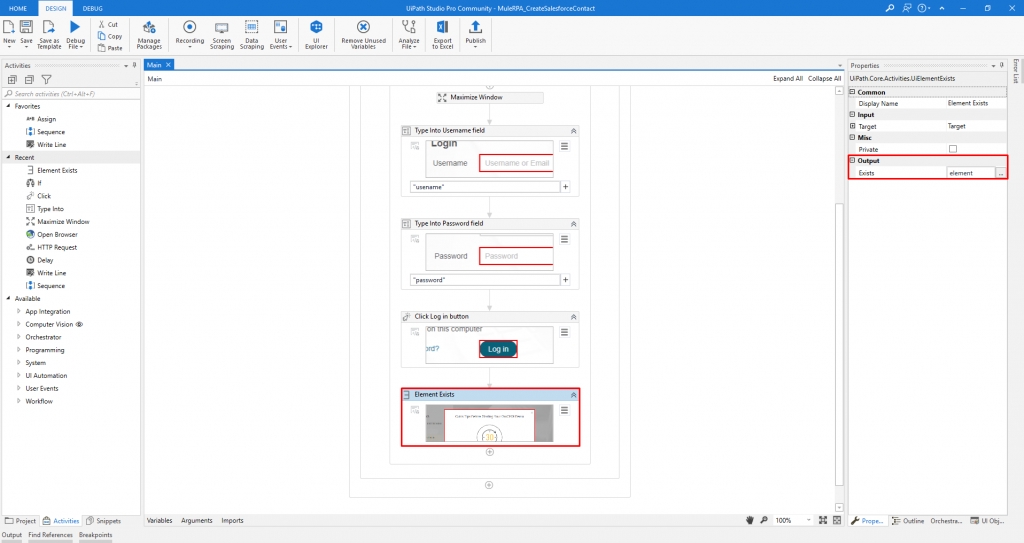This screenshot has height=543, width=1024.
Task: Switch to the Project panel tab
Action: [x=21, y=521]
